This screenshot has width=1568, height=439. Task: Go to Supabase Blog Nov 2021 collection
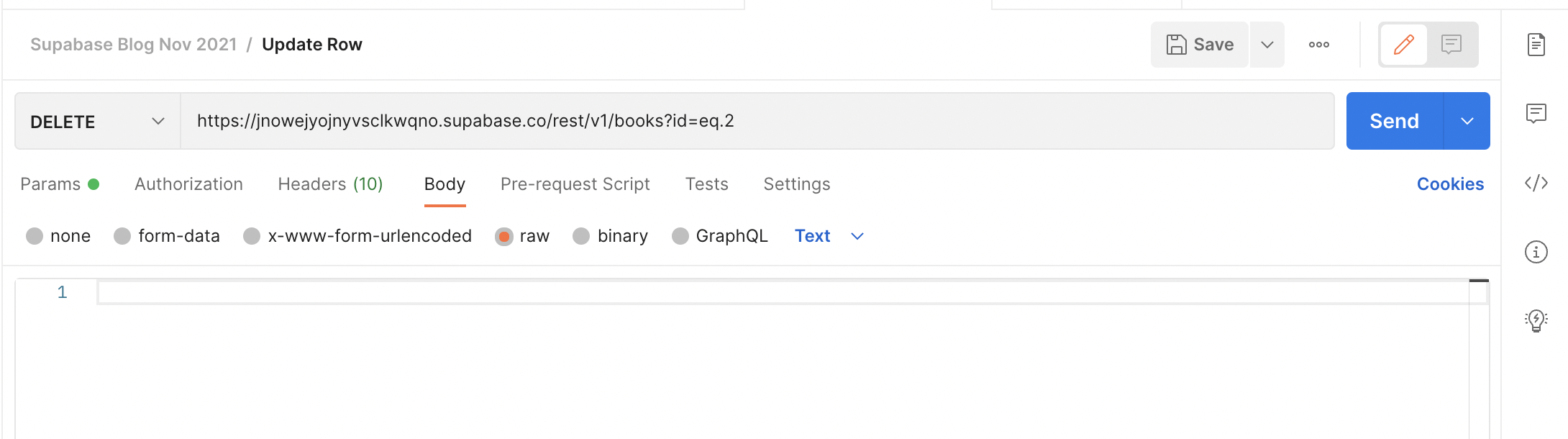click(134, 45)
